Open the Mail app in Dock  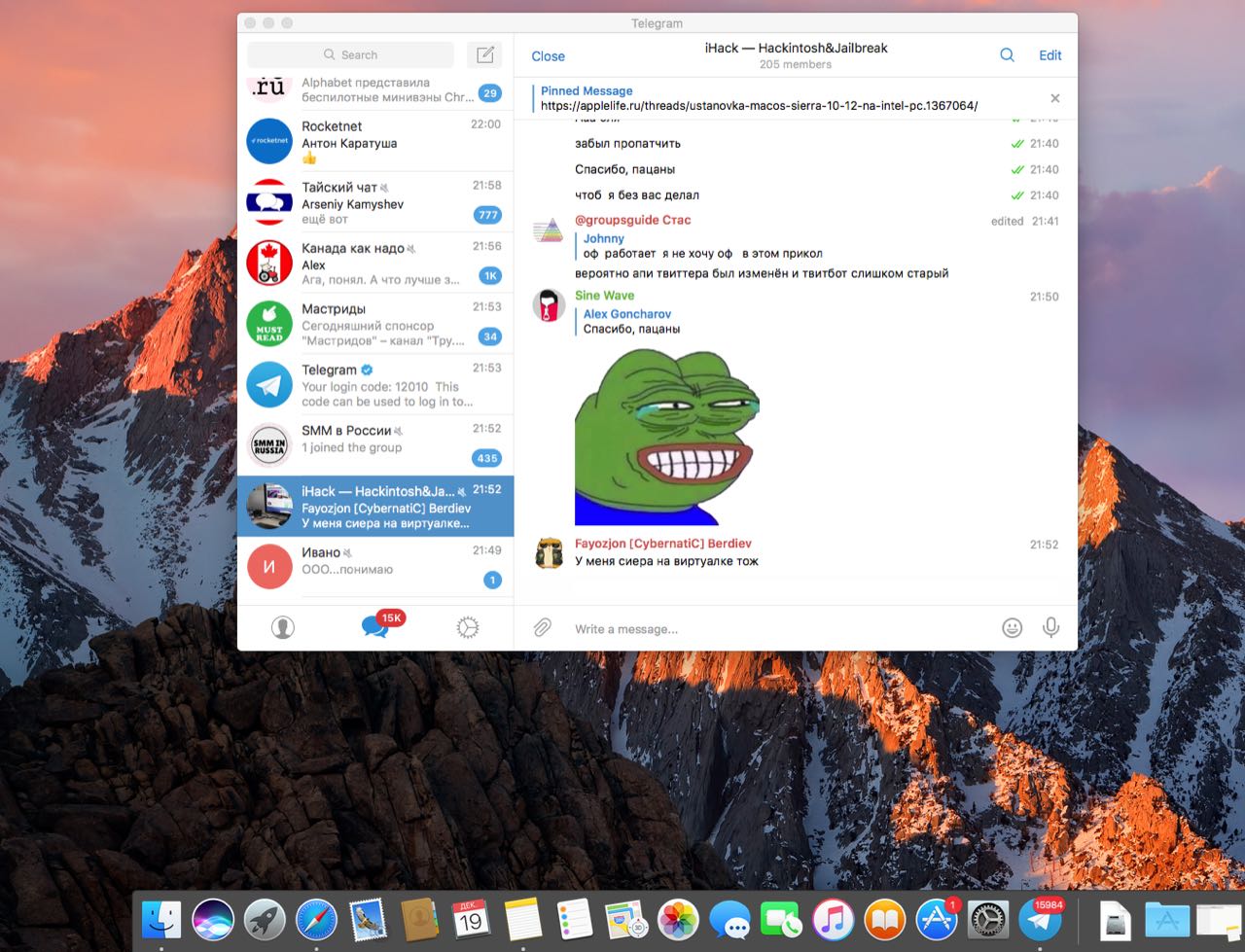point(369,919)
